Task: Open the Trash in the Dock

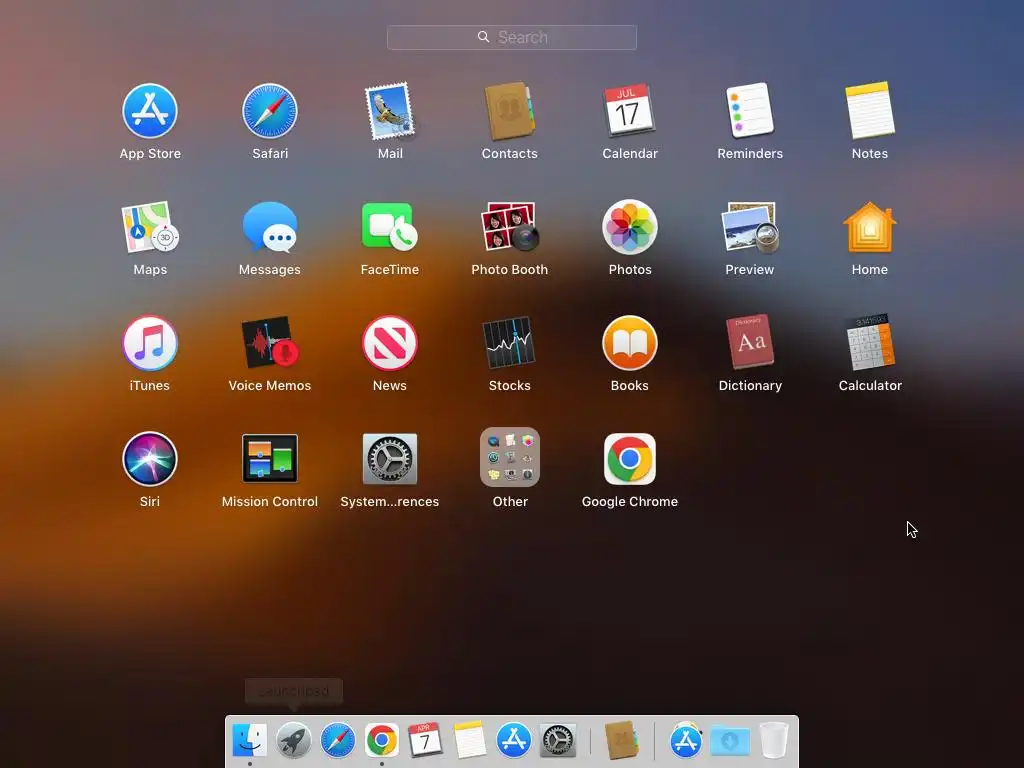Action: 774,740
